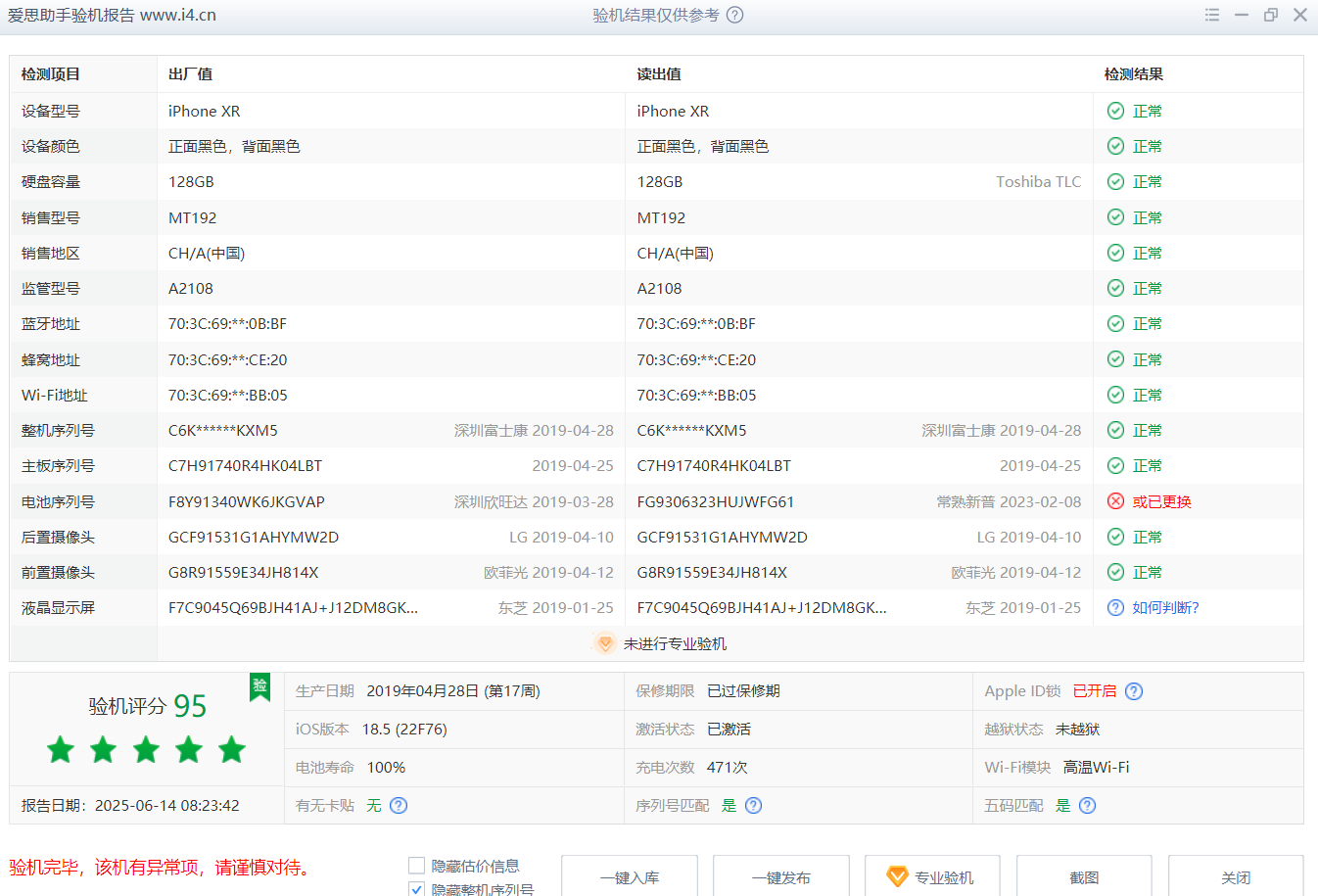Click 激活状态 value 已激活

click(x=729, y=730)
